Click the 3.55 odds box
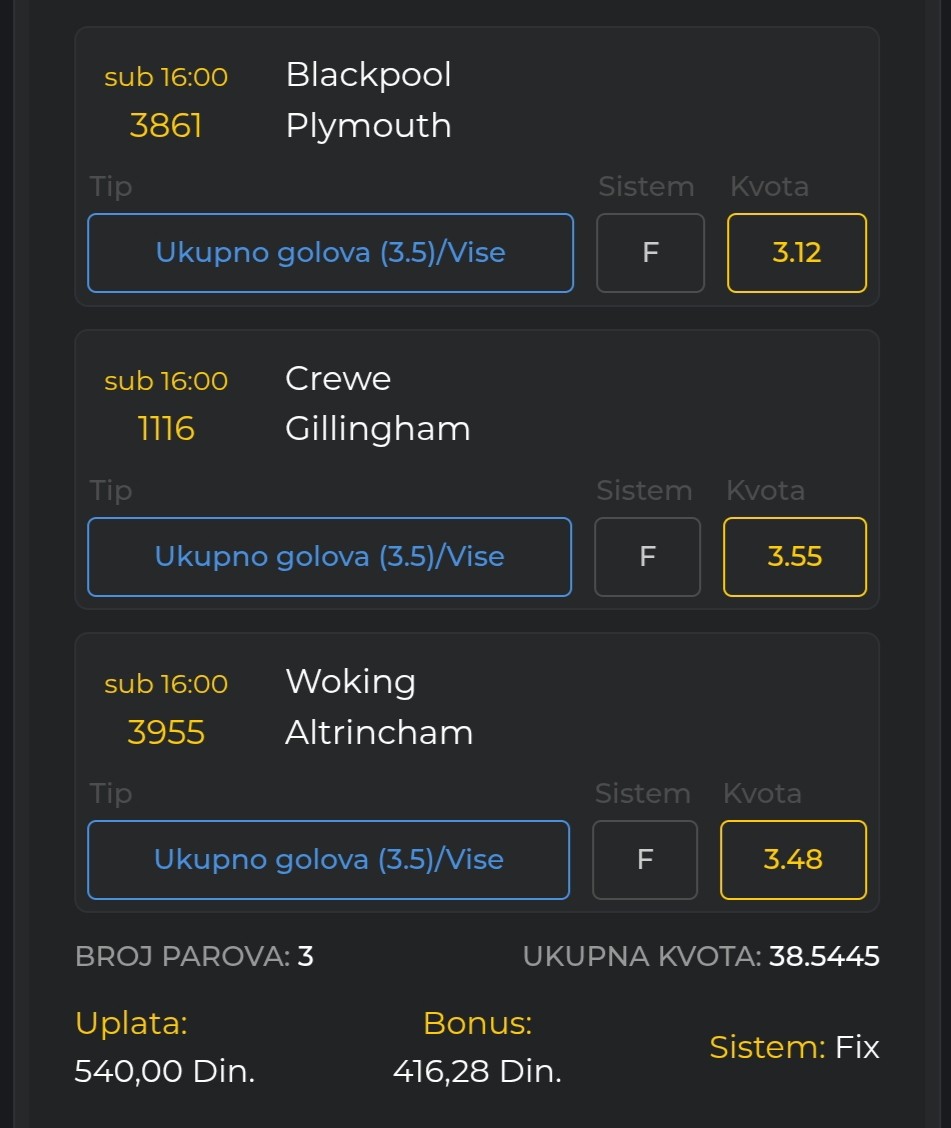 tap(794, 557)
